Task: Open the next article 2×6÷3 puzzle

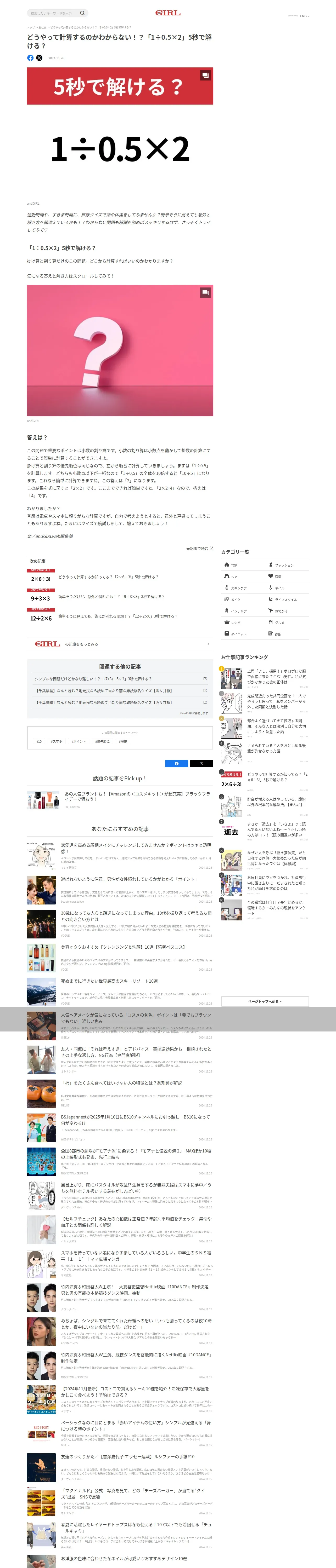Action: [x=120, y=577]
